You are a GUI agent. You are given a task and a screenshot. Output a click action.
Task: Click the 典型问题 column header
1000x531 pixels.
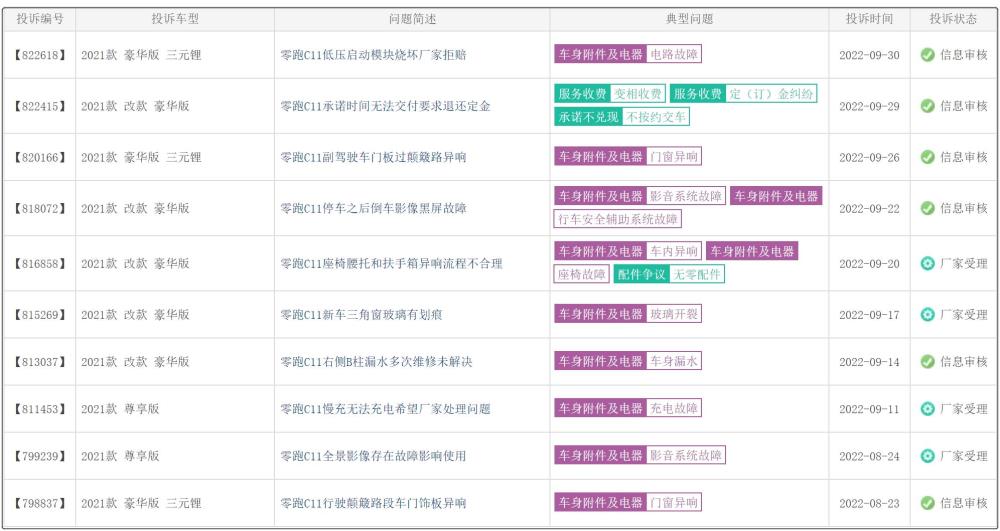689,19
